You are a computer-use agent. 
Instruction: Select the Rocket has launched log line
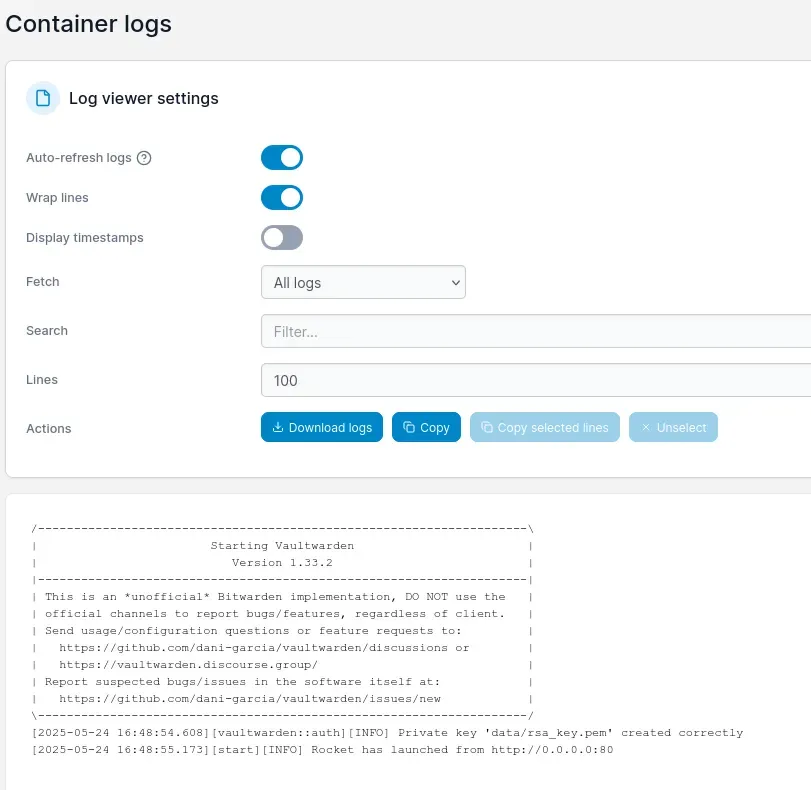[322, 750]
